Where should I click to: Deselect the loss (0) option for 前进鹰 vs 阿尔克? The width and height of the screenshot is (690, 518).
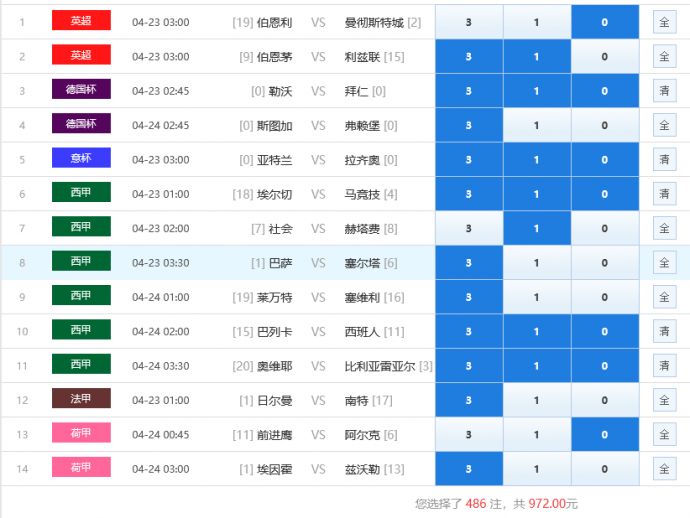[x=604, y=435]
